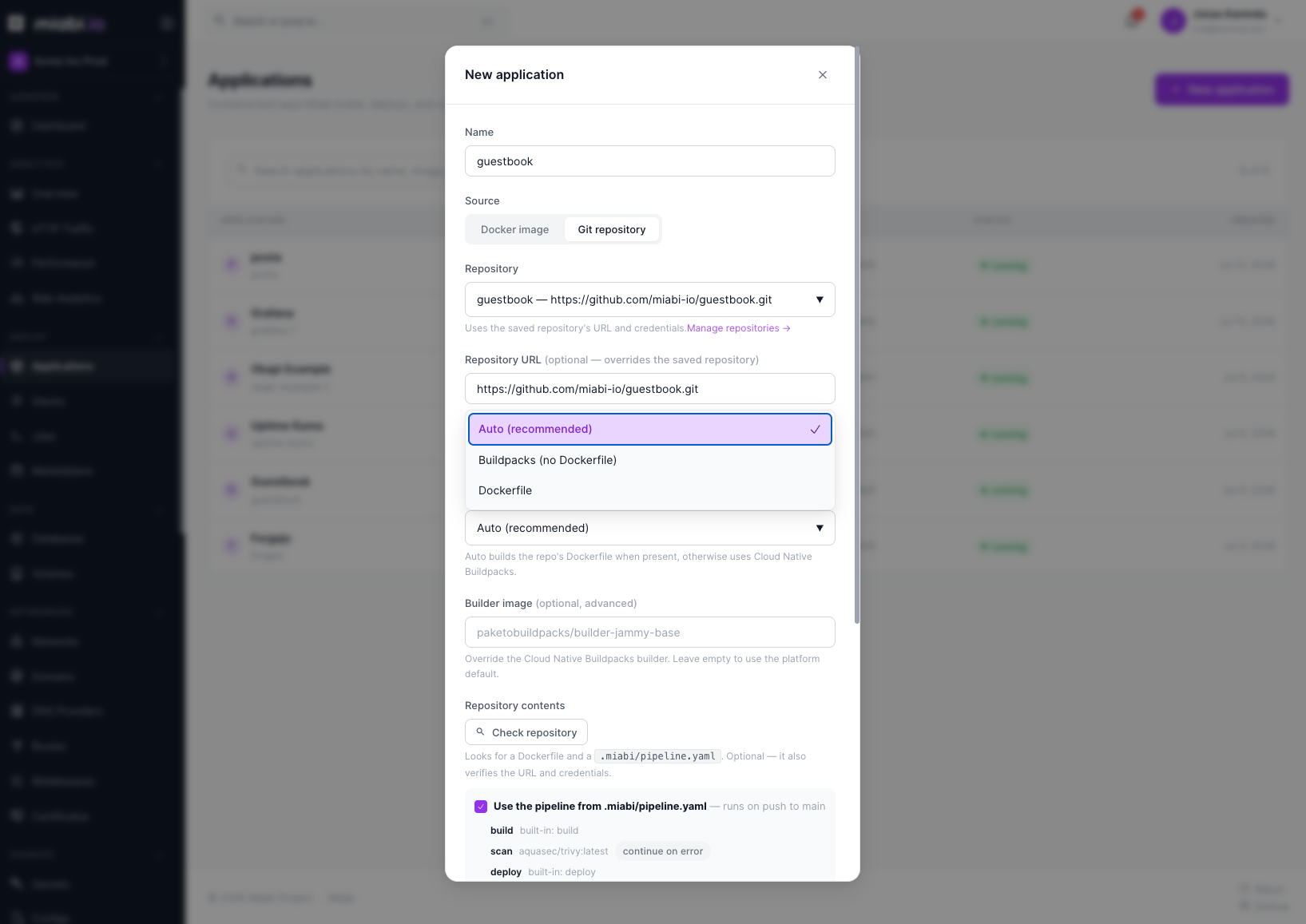Screen dimensions: 1306x924
Task: Click the built-in: deploy step text
Action: point(562,872)
